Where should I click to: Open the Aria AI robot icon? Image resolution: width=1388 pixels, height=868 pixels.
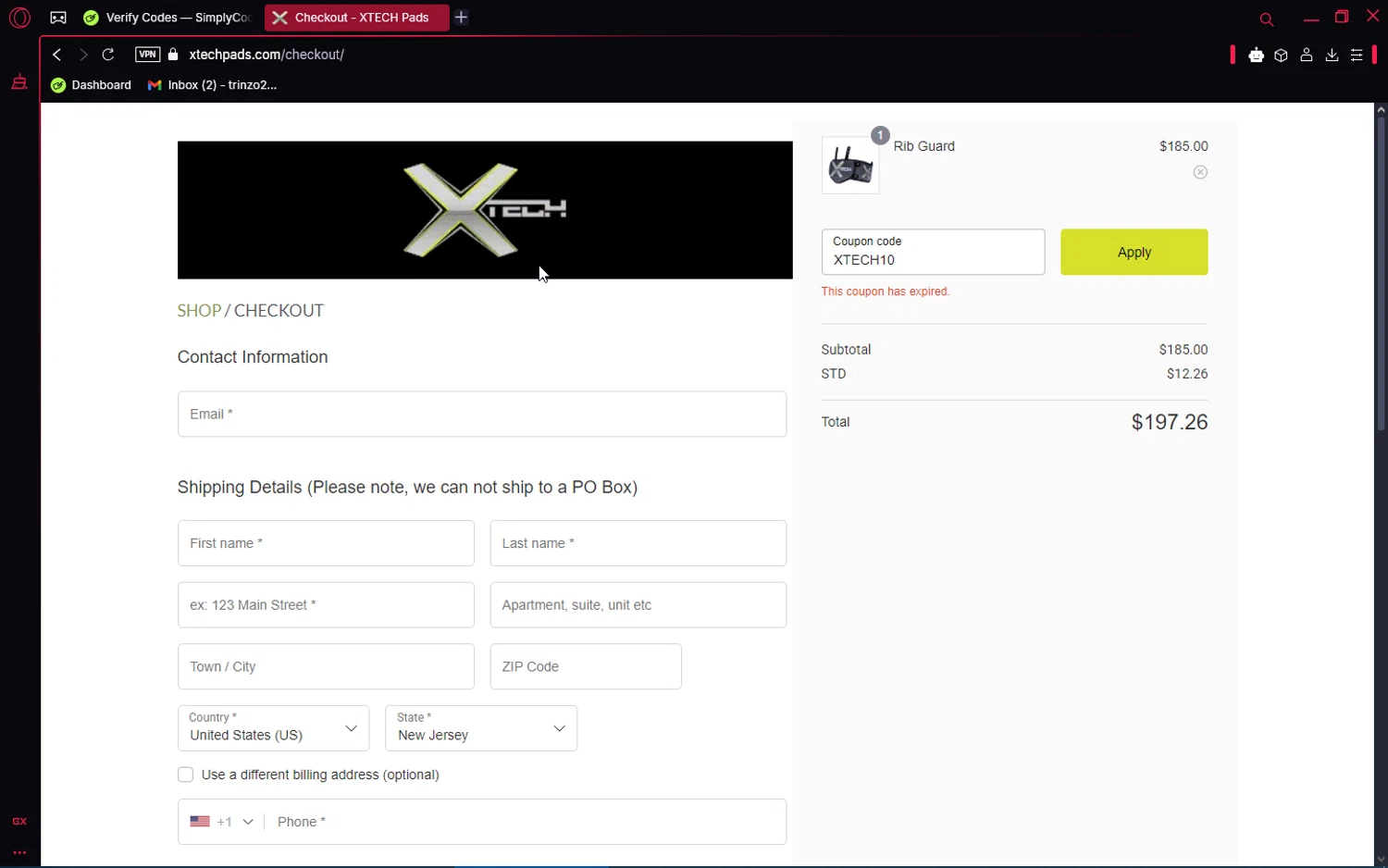[x=1256, y=56]
